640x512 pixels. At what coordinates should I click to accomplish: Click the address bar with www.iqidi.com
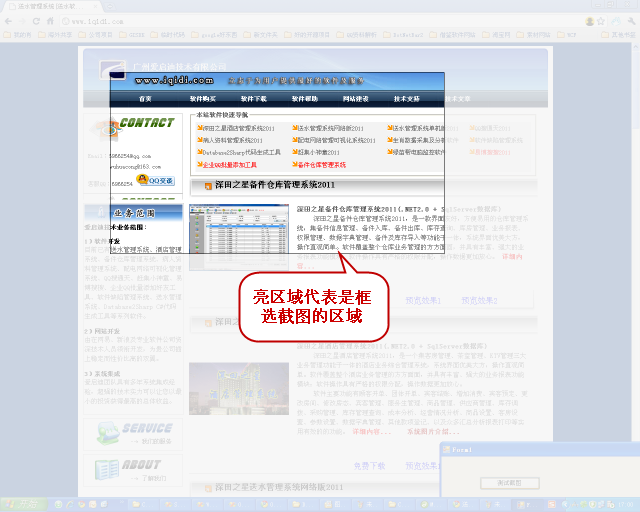pyautogui.click(x=318, y=21)
